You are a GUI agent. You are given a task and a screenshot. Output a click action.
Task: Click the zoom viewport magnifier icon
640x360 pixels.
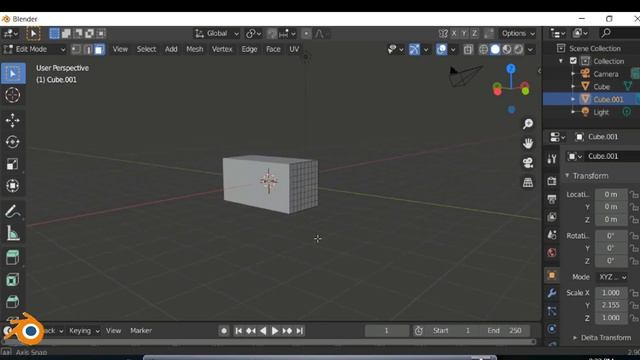528,124
